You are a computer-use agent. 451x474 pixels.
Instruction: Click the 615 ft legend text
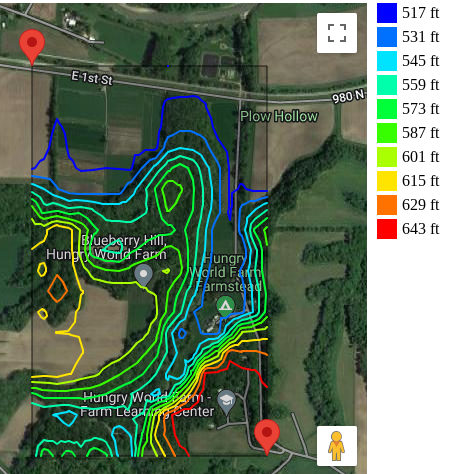(420, 181)
